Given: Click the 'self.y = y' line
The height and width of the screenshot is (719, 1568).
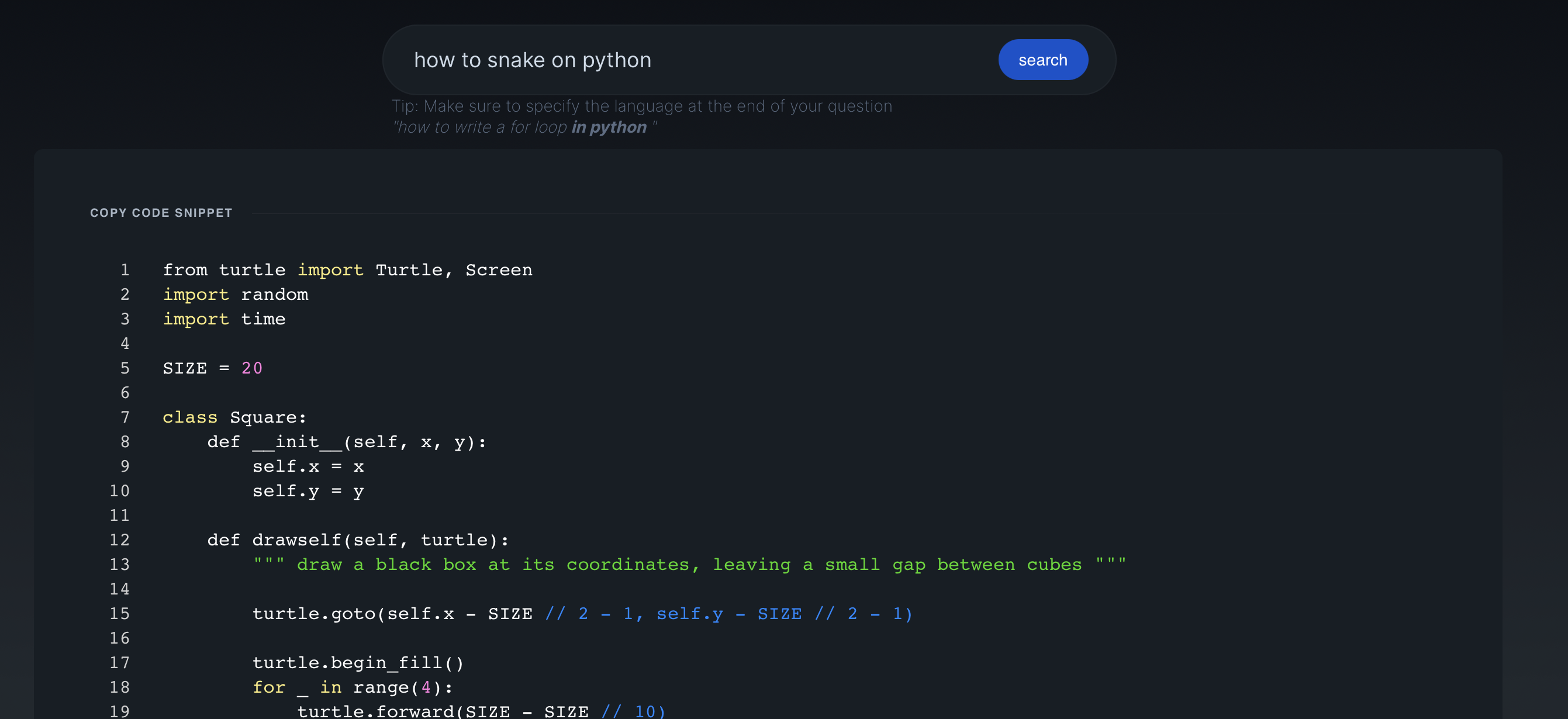Looking at the screenshot, I should 308,491.
